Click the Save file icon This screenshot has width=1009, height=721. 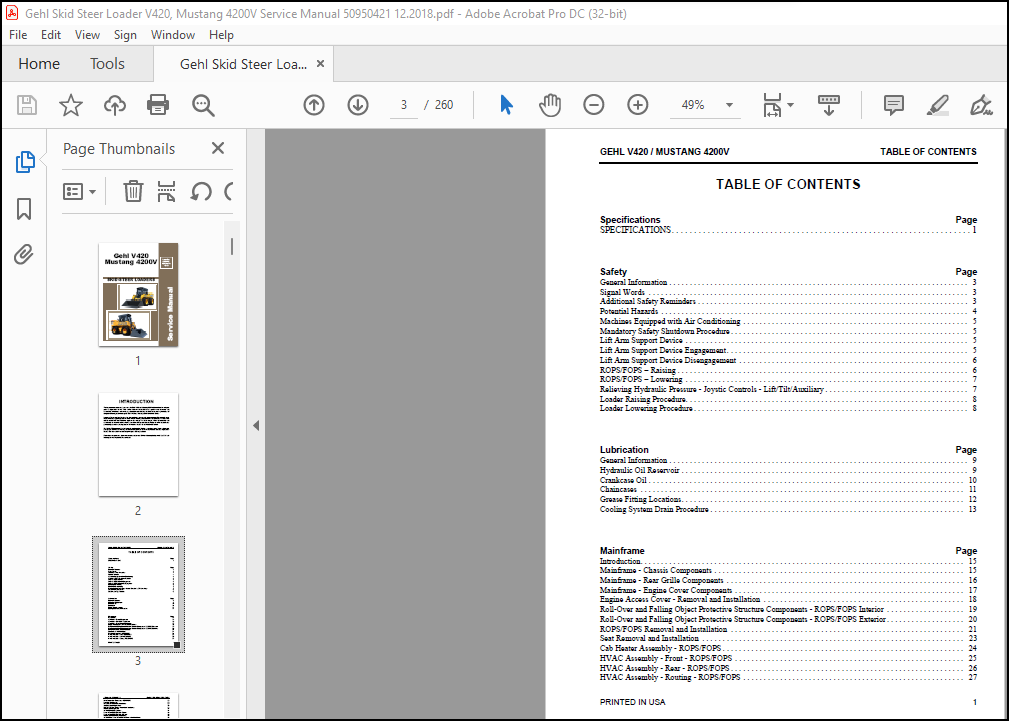[27, 105]
